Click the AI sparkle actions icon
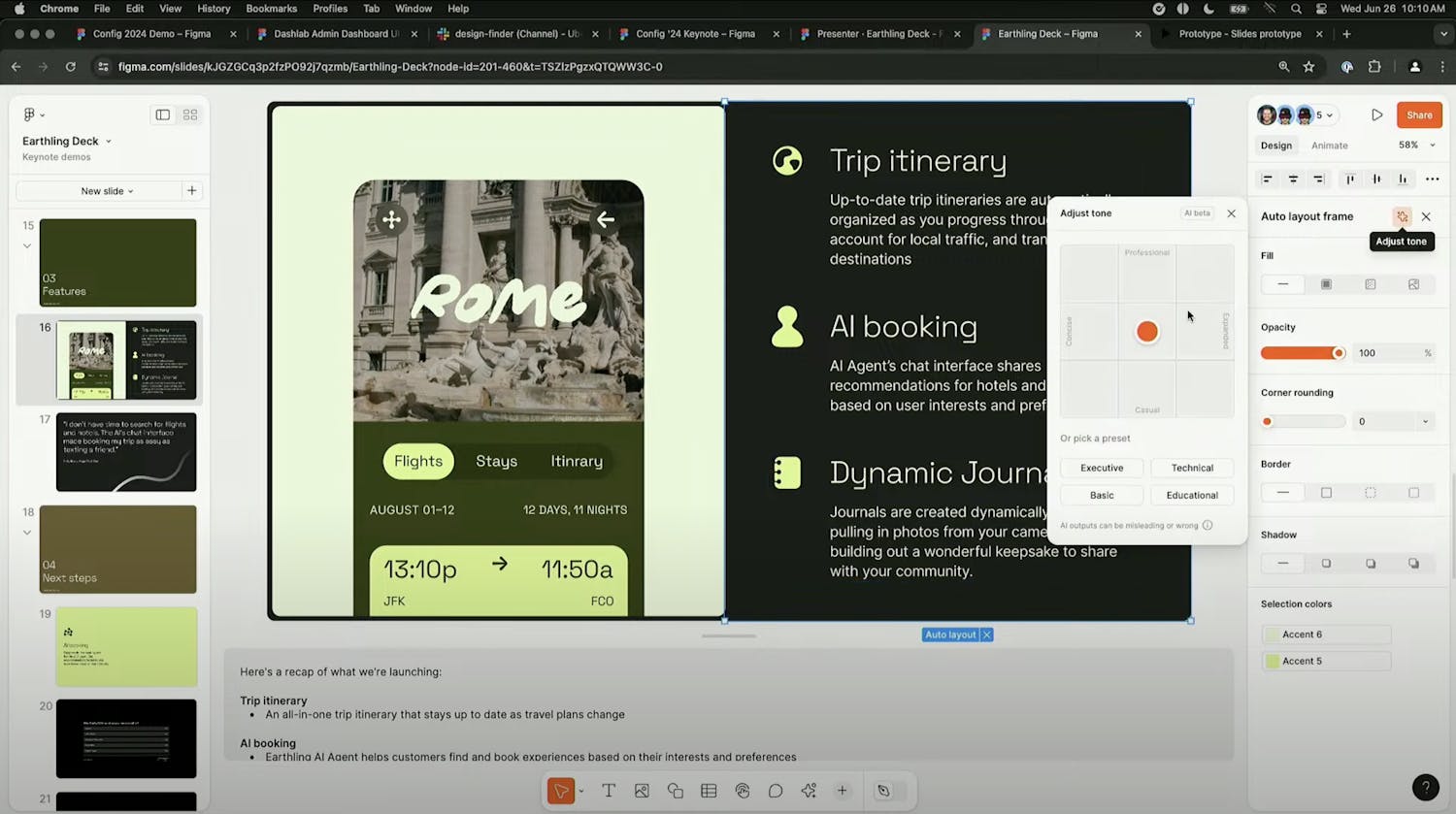 pos(809,791)
